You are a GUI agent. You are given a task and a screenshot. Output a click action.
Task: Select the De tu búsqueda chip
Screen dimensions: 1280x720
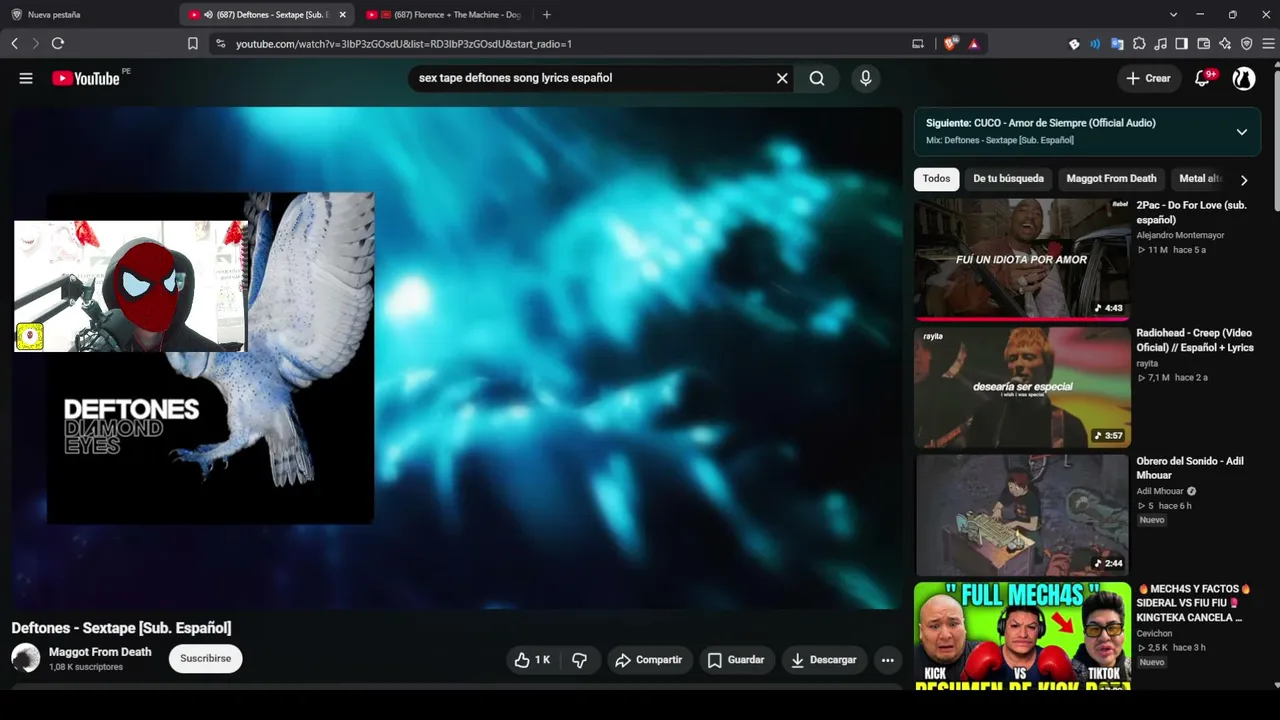(x=1008, y=179)
